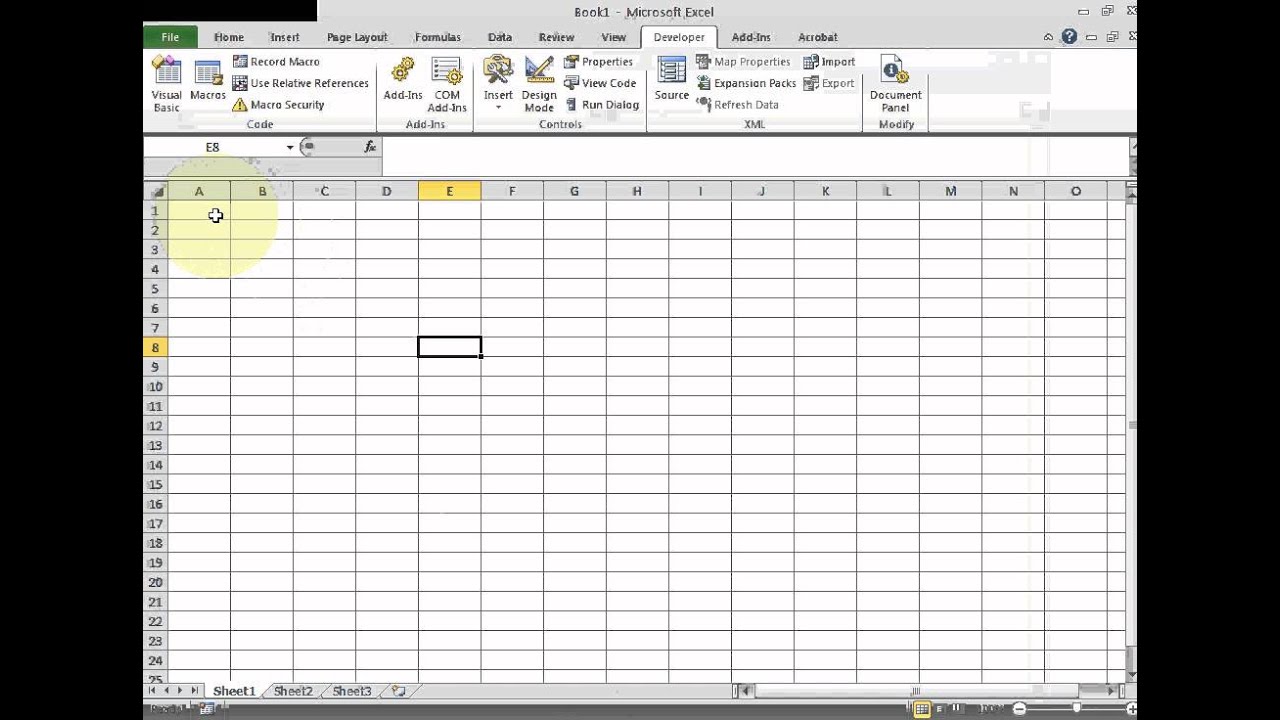Click zoom out minus button
1280x720 pixels.
click(x=1019, y=709)
